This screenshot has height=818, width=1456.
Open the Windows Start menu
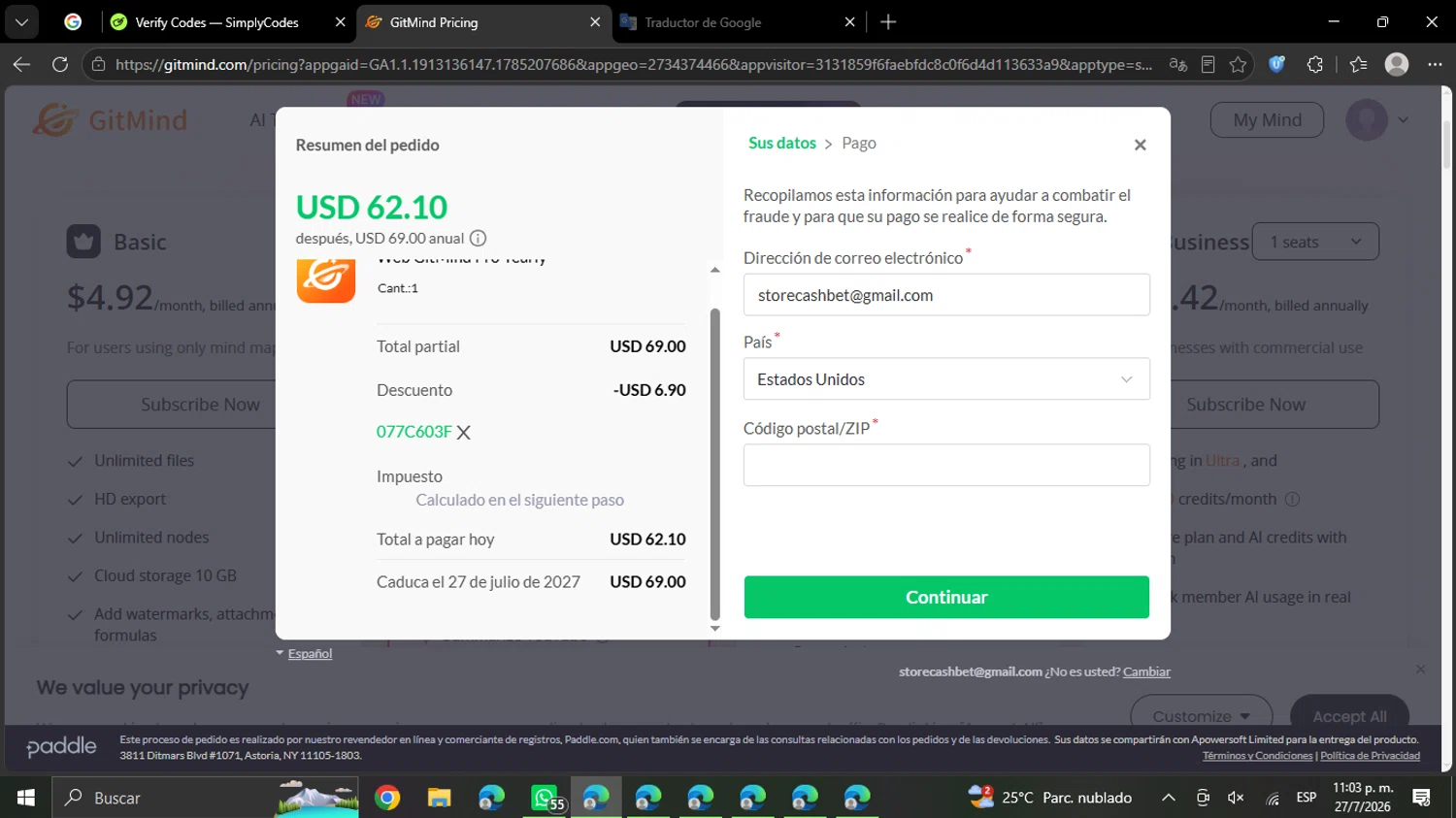[x=26, y=798]
